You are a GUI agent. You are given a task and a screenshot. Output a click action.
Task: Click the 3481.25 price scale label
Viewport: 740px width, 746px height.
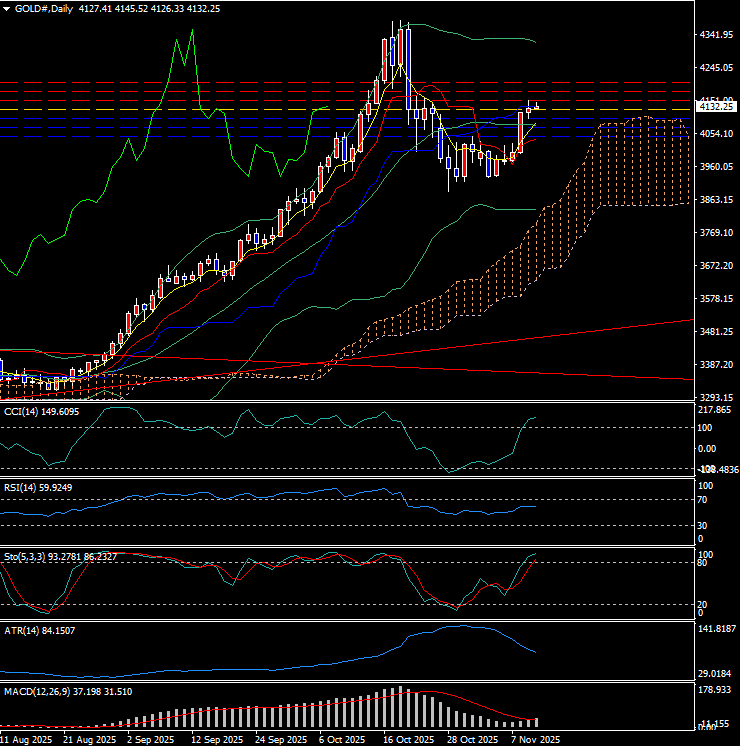tap(716, 332)
